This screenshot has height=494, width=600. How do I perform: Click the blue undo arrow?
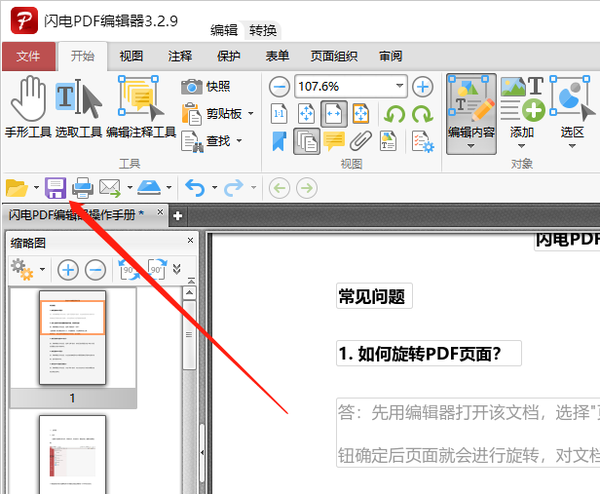pyautogui.click(x=195, y=187)
